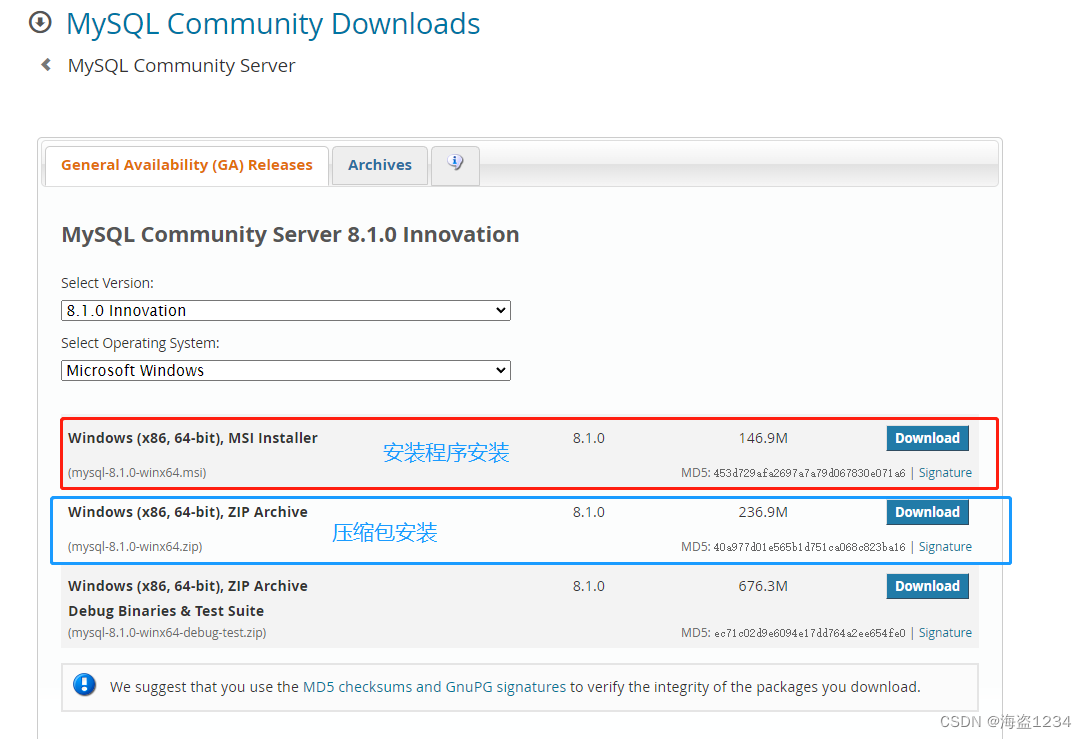Click the blue exclamation info icon
1087x739 pixels.
[x=85, y=685]
